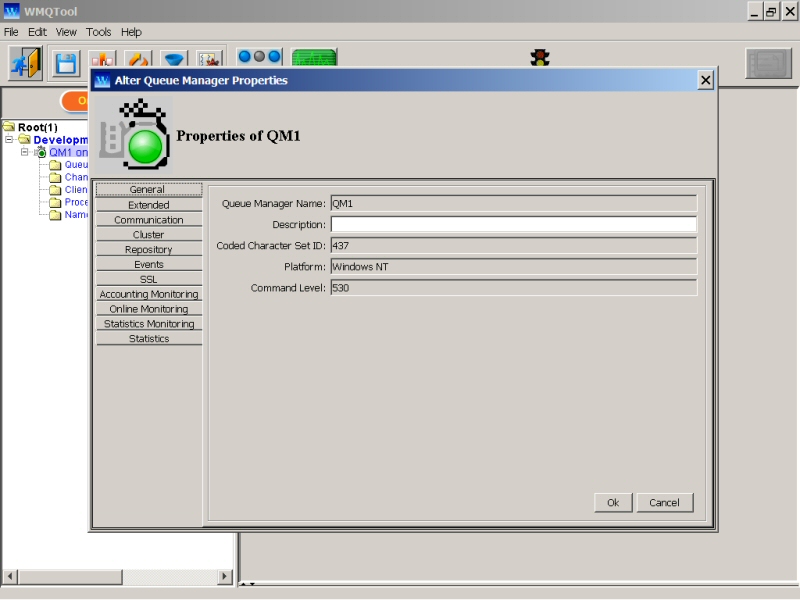Click the Ok button
The height and width of the screenshot is (600, 800).
[613, 503]
